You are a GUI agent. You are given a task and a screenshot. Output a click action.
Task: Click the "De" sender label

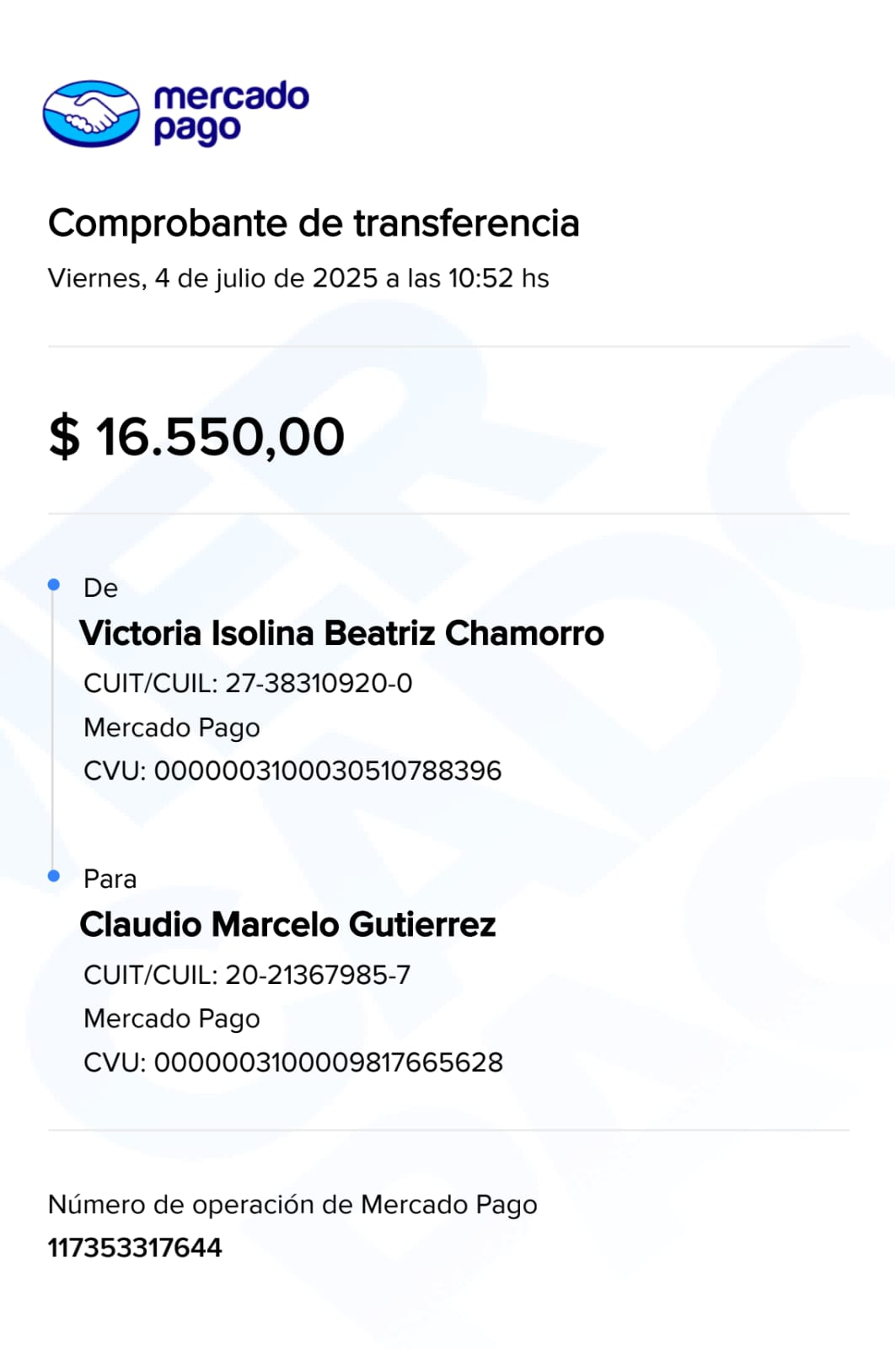pyautogui.click(x=100, y=588)
